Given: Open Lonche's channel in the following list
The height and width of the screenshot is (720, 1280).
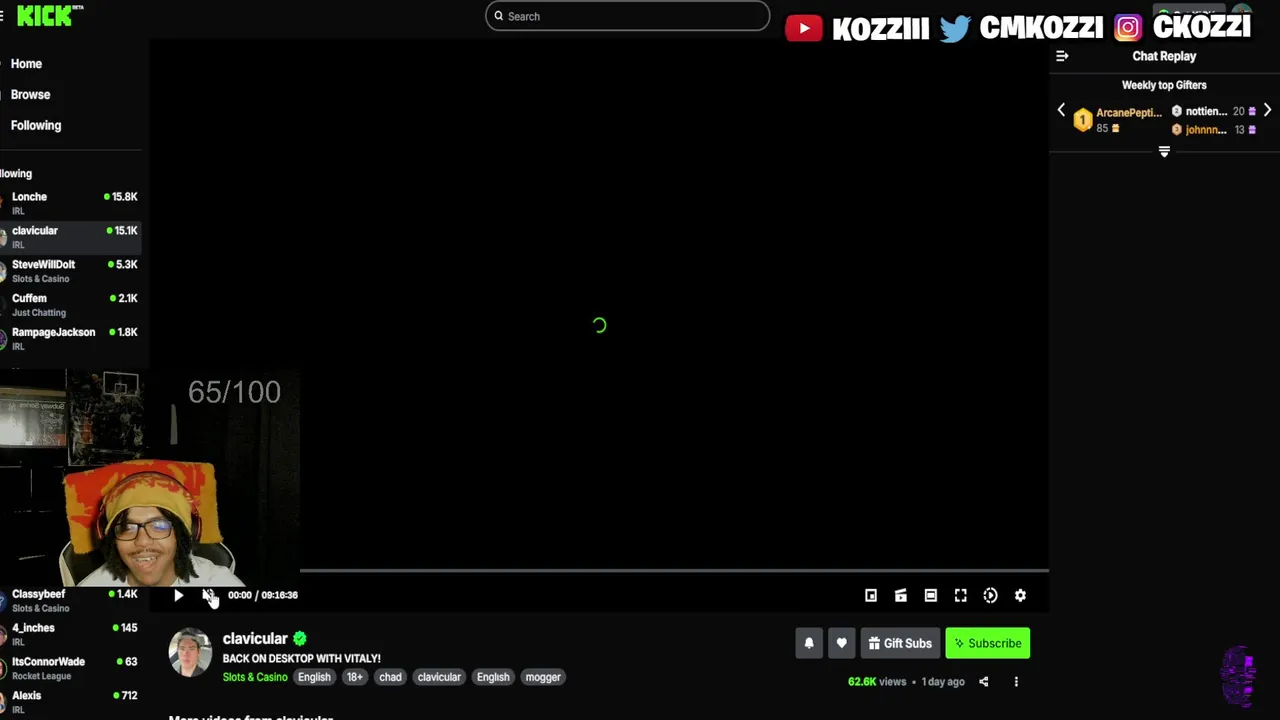Looking at the screenshot, I should click(70, 203).
